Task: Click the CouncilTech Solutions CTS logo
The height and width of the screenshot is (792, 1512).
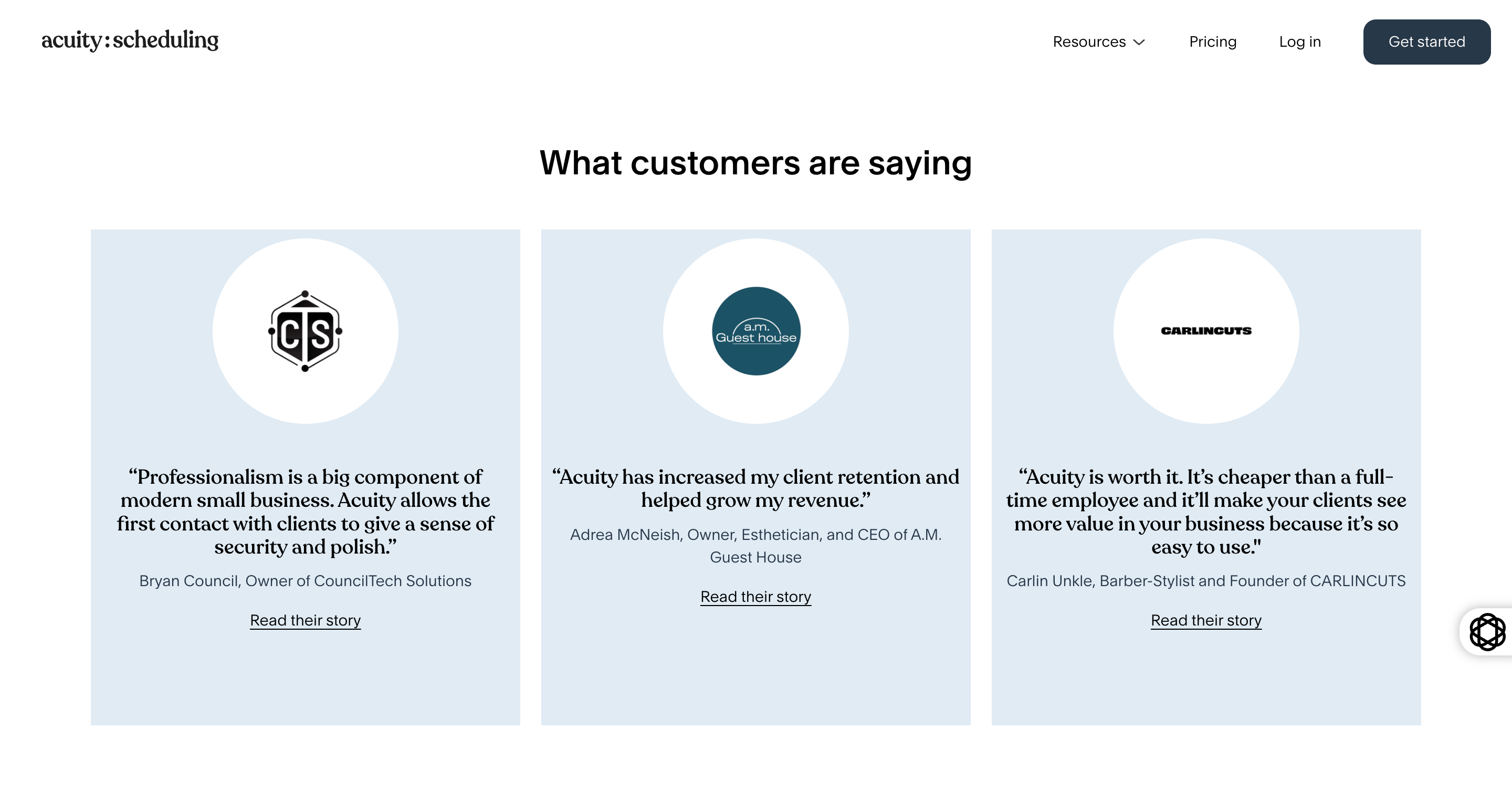Action: tap(305, 331)
